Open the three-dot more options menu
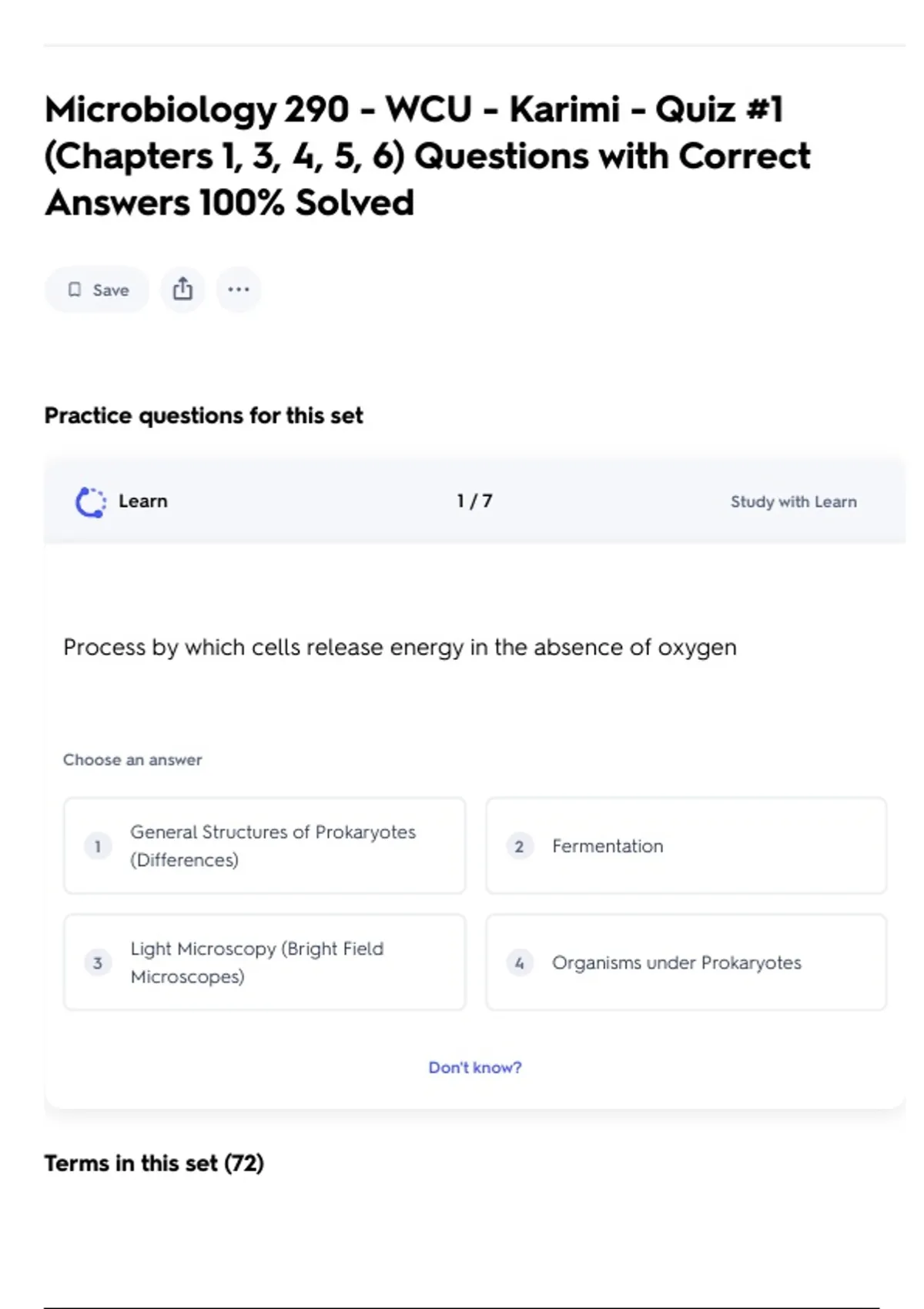 pyautogui.click(x=239, y=290)
